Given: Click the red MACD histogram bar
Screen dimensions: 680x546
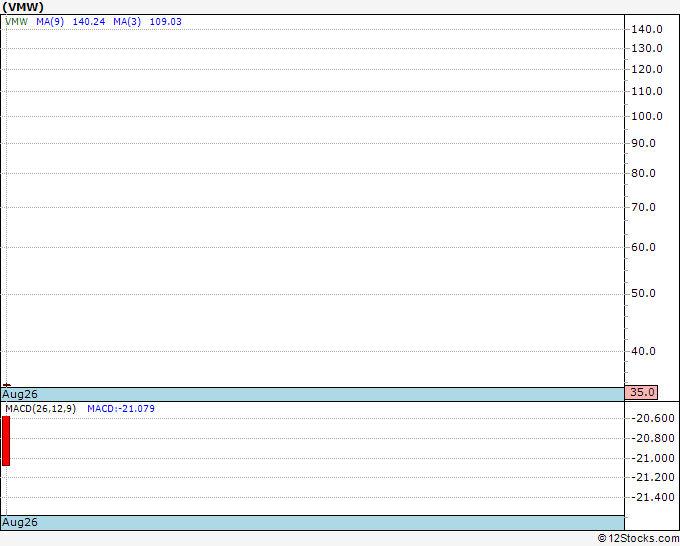Looking at the screenshot, I should point(6,441).
